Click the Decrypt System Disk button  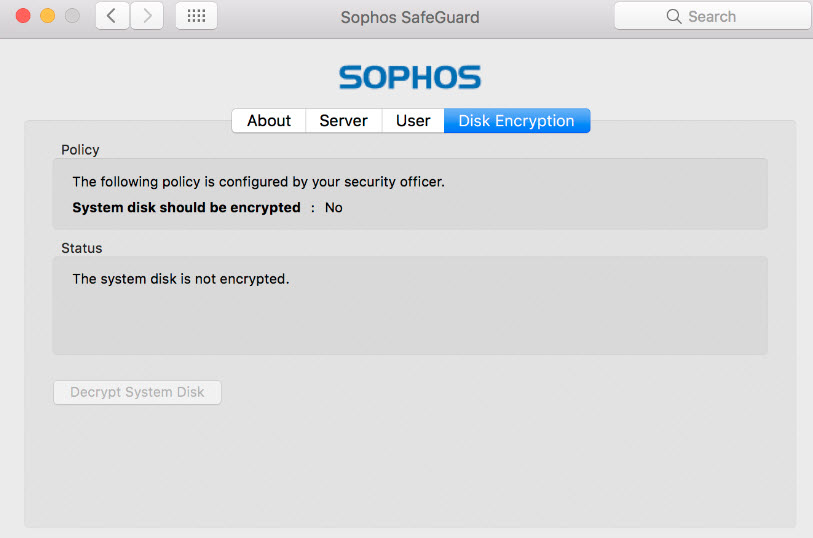(x=137, y=392)
